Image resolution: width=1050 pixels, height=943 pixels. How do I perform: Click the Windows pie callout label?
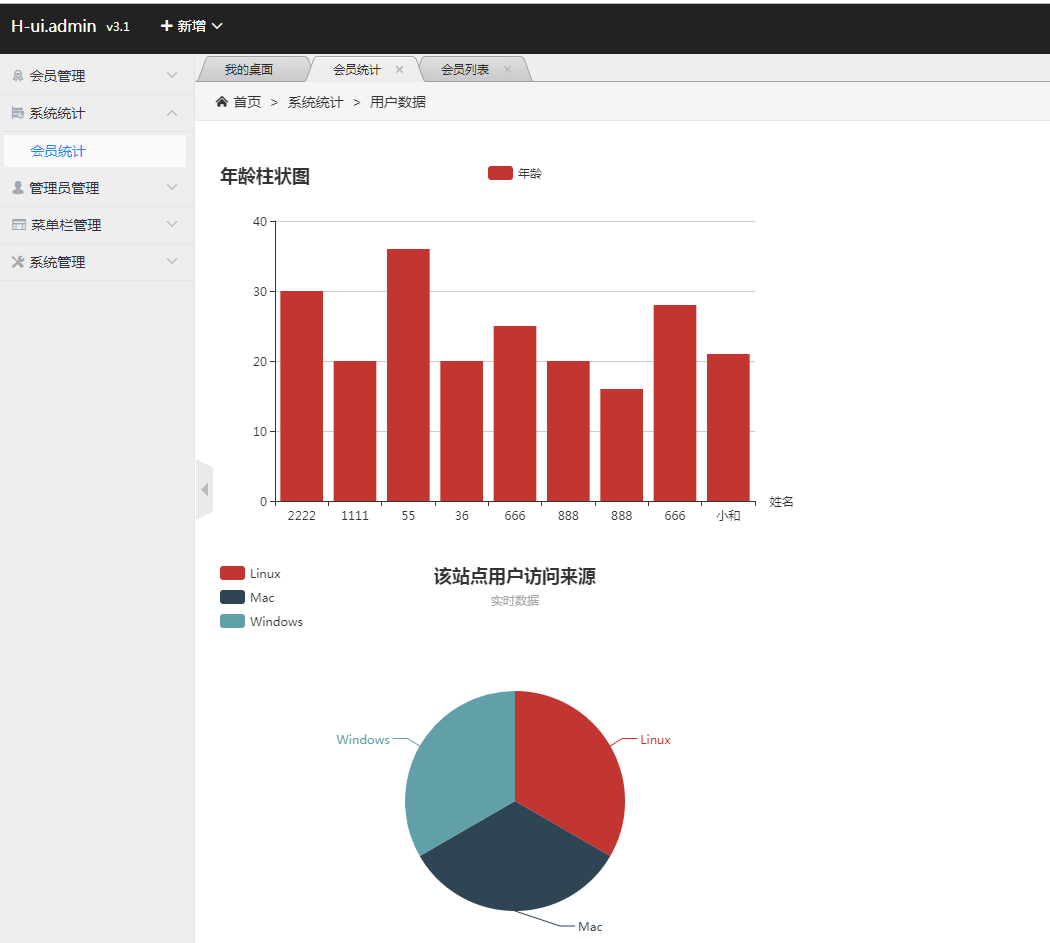(x=363, y=739)
